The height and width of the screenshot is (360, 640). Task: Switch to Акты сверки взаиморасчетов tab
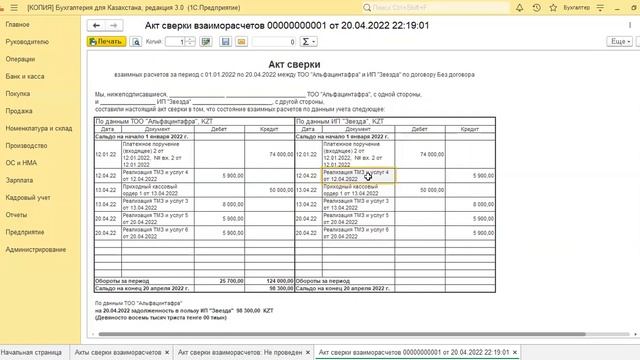(118, 352)
